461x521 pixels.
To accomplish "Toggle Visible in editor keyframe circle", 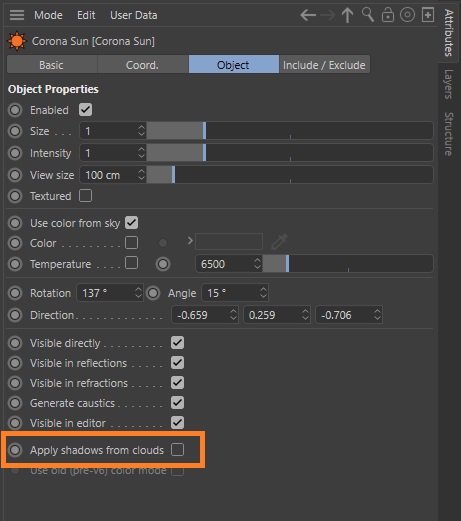I will point(15,423).
